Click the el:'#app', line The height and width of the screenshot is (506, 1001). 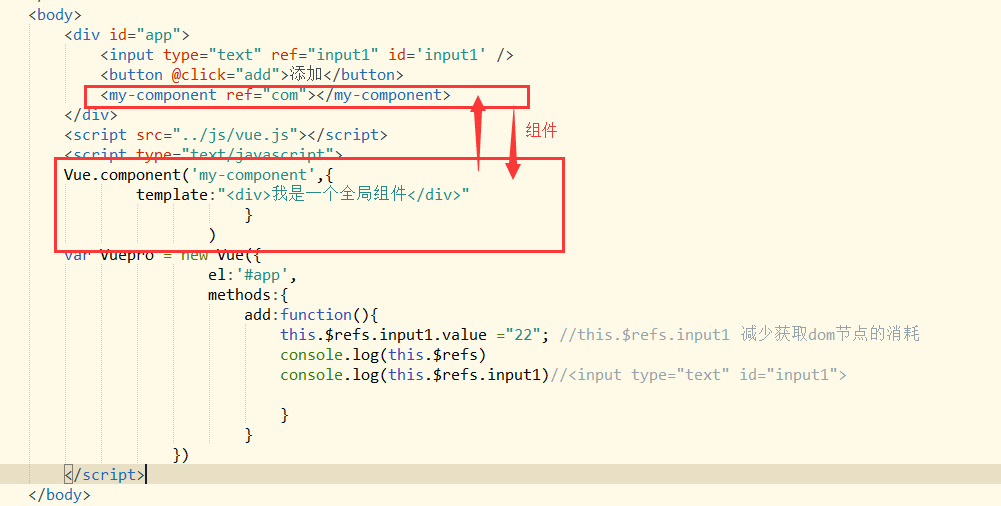(x=253, y=275)
